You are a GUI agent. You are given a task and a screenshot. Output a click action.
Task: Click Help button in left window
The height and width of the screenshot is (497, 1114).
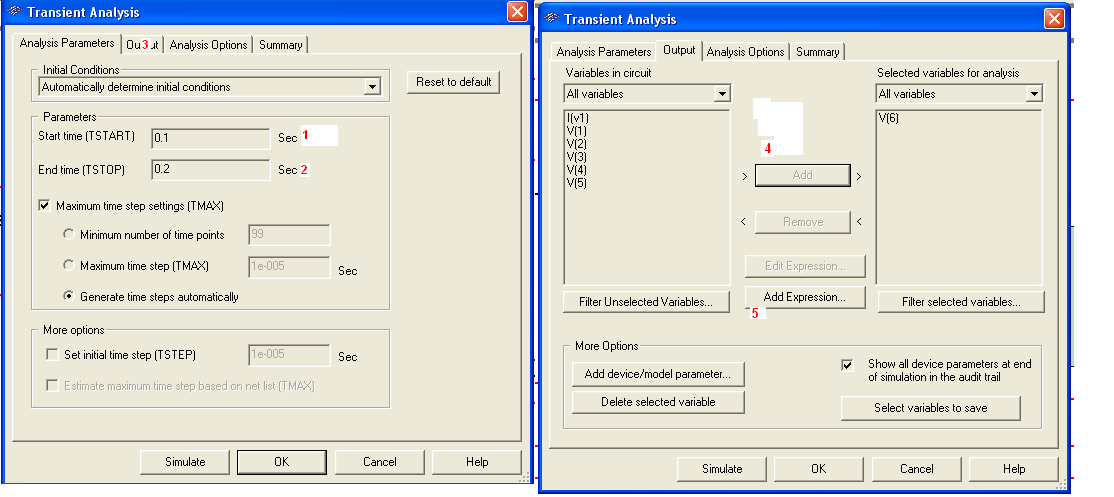[477, 462]
